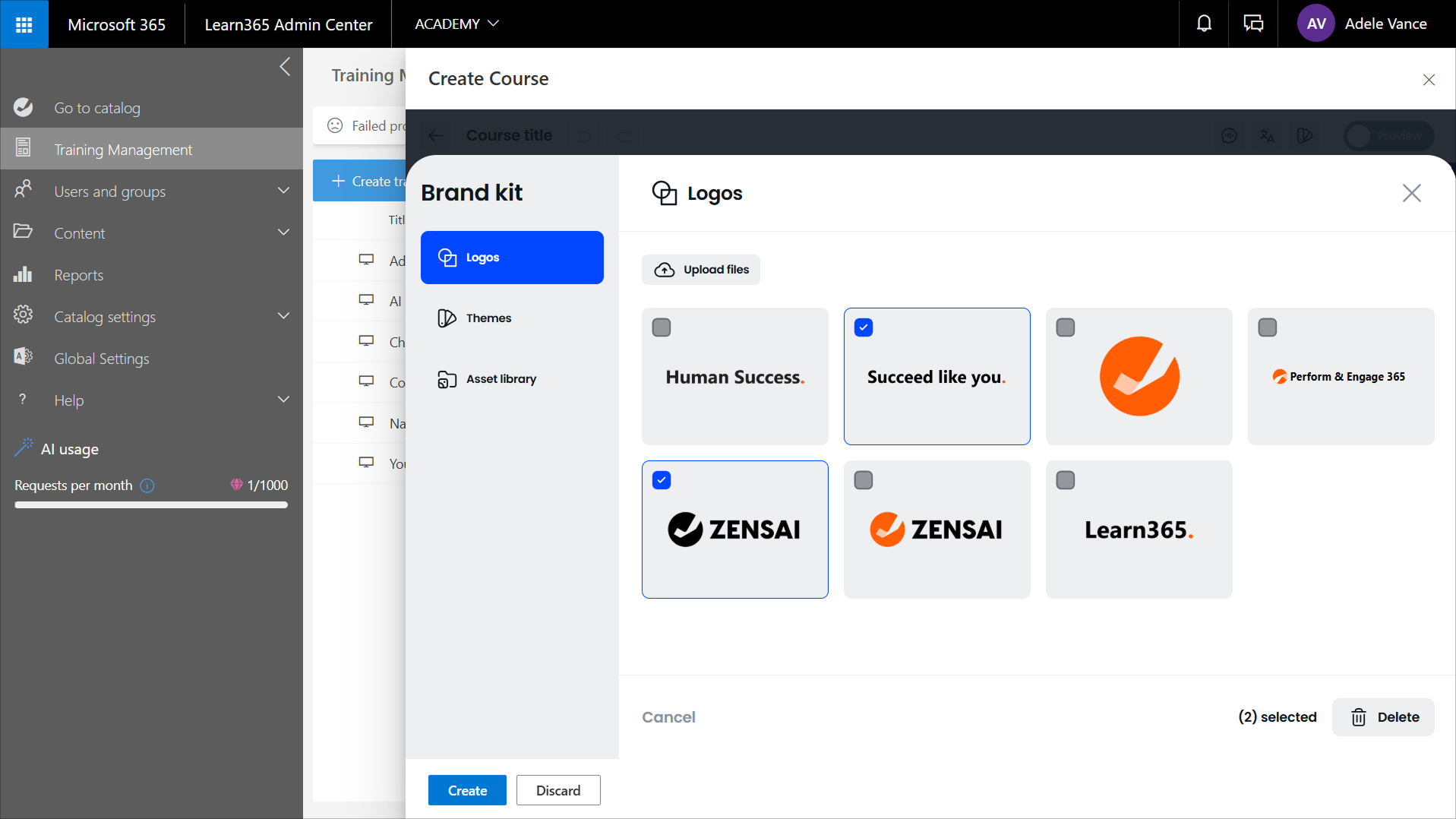This screenshot has height=819, width=1456.
Task: Open the feedback chat icon
Action: 1253,24
